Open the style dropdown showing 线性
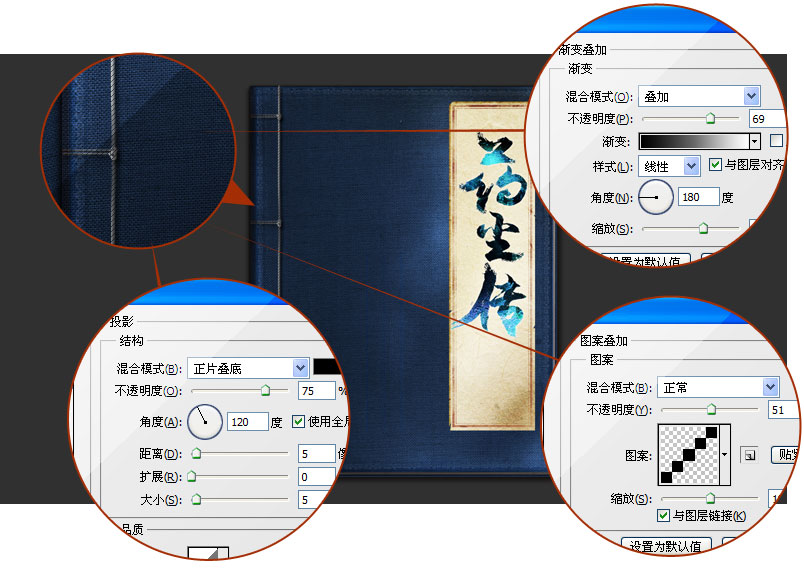804x570 pixels. (x=669, y=166)
